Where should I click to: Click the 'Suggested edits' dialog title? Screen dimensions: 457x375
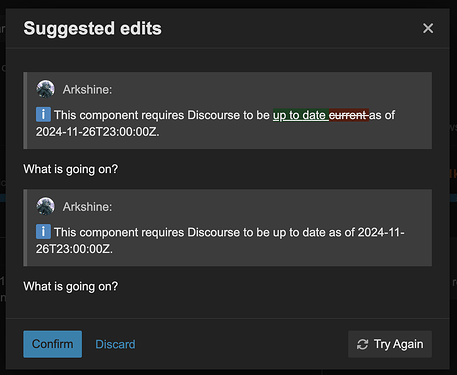pyautogui.click(x=92, y=28)
